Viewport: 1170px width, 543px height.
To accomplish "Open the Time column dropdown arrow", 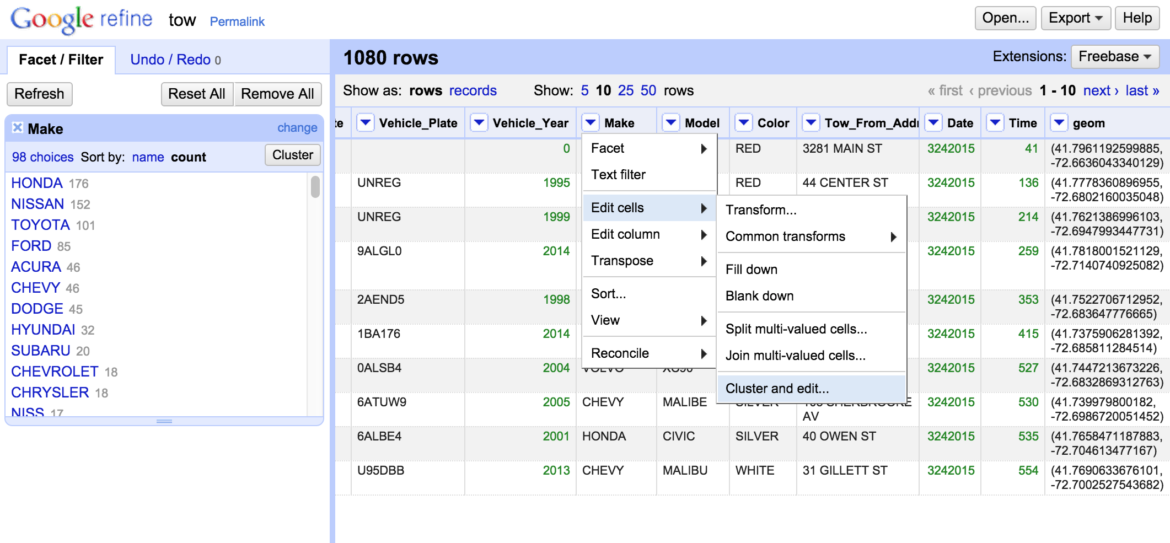I will click(x=995, y=123).
